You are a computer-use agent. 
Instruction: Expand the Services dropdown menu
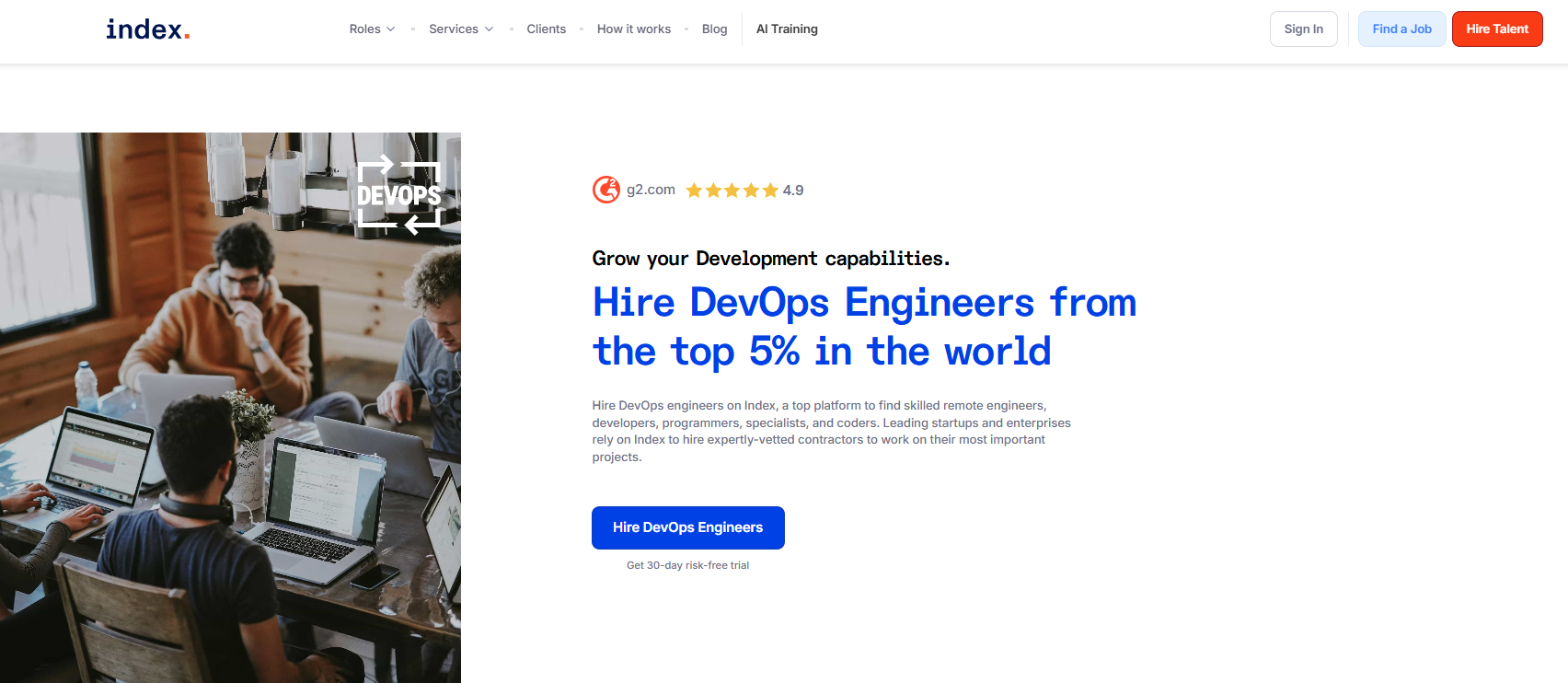tap(461, 29)
